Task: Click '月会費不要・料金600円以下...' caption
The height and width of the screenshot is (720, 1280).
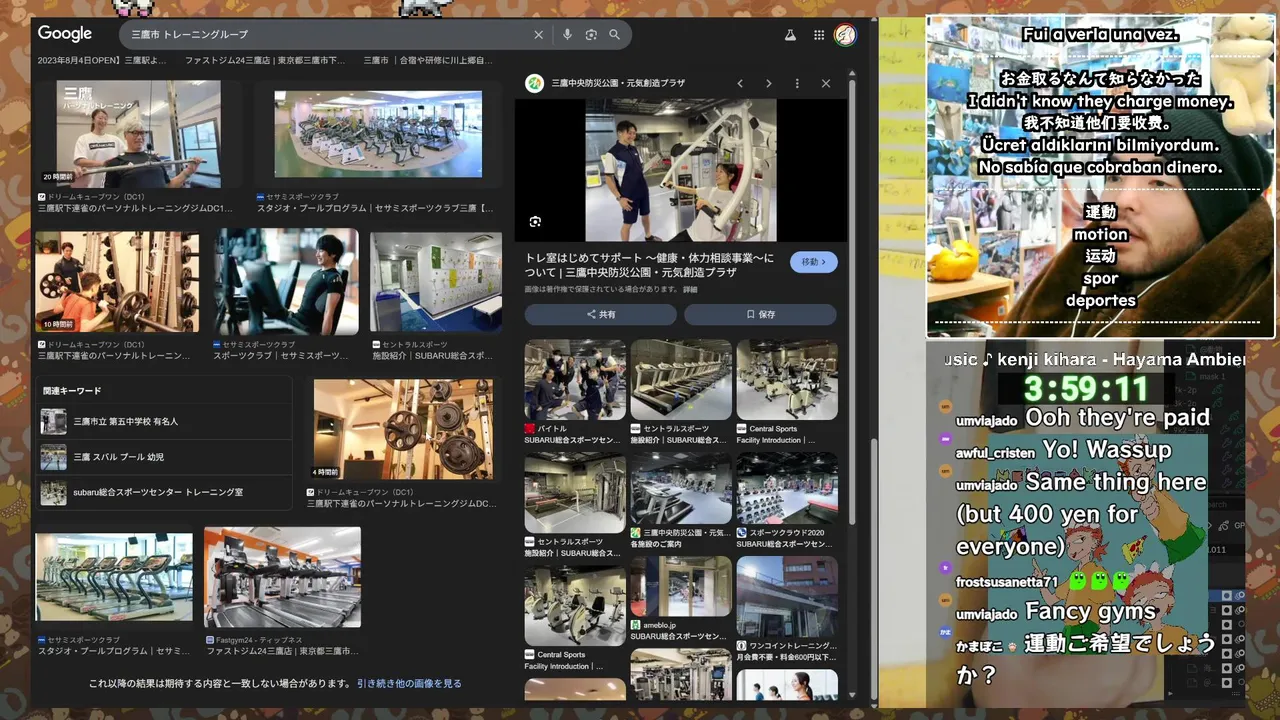Action: click(x=787, y=658)
